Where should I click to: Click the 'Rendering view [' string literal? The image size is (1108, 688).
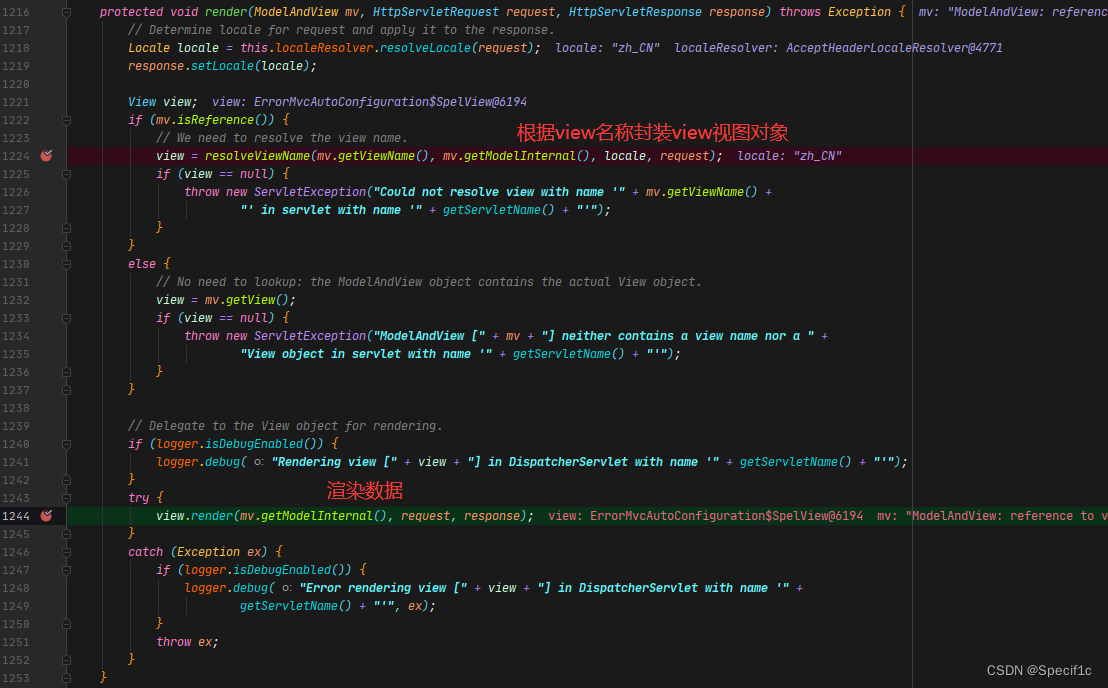pyautogui.click(x=334, y=462)
